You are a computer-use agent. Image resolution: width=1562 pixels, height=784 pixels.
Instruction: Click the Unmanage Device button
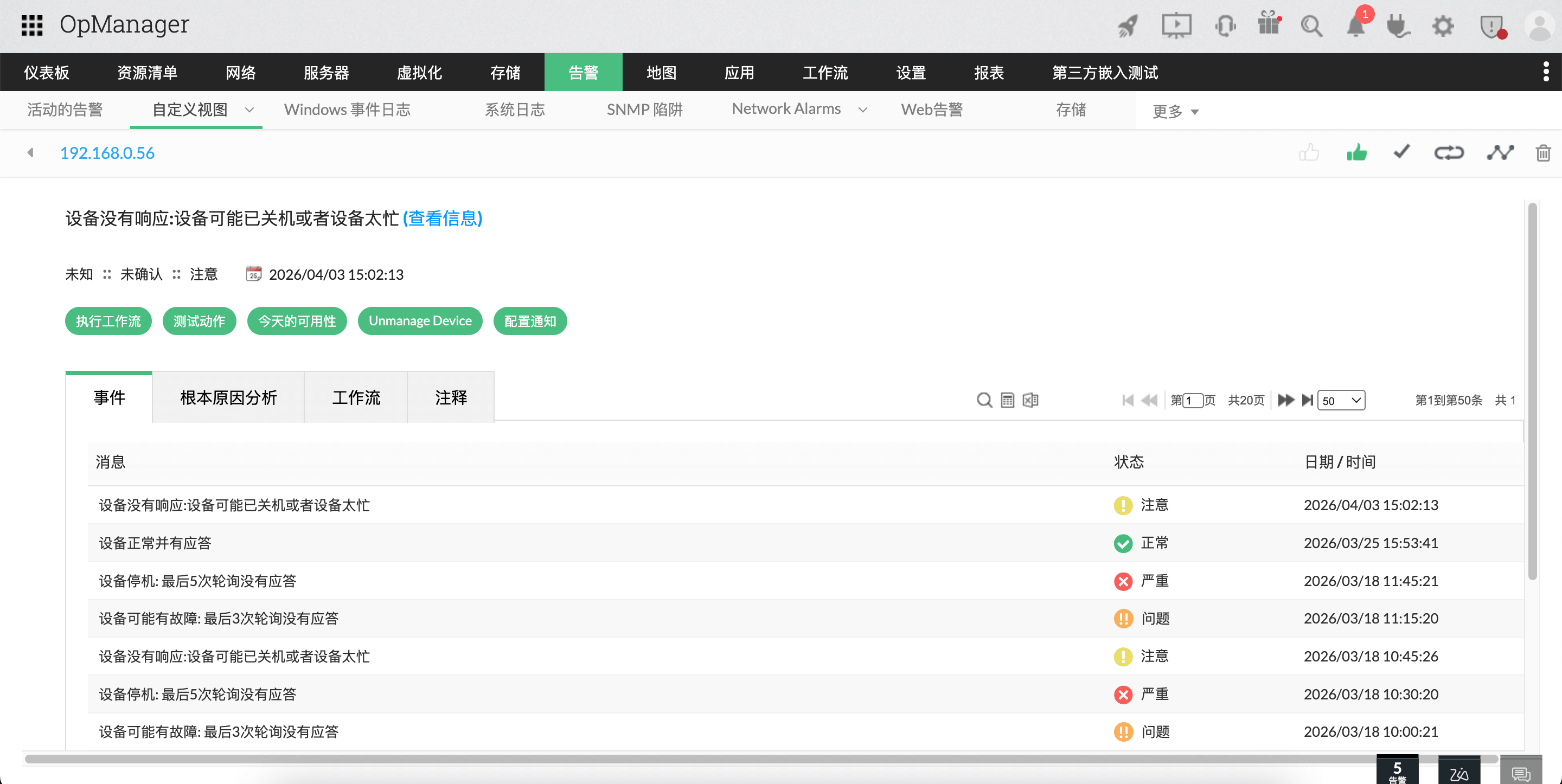pos(420,321)
